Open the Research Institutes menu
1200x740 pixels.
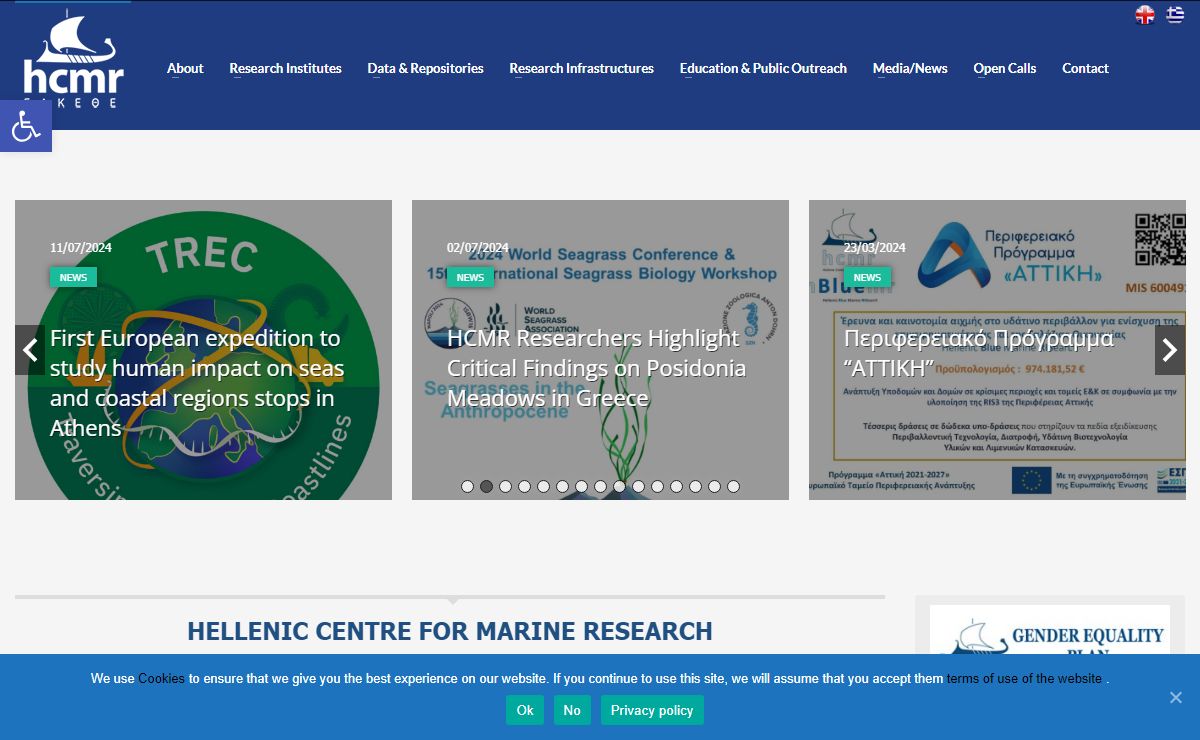click(285, 68)
